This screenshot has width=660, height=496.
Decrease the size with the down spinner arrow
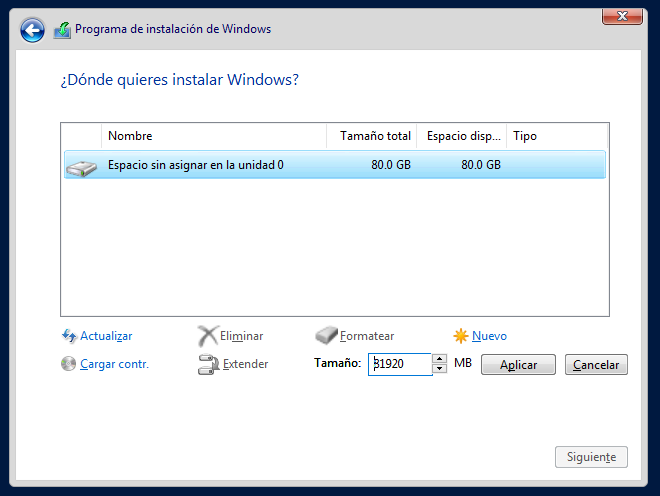coord(439,369)
